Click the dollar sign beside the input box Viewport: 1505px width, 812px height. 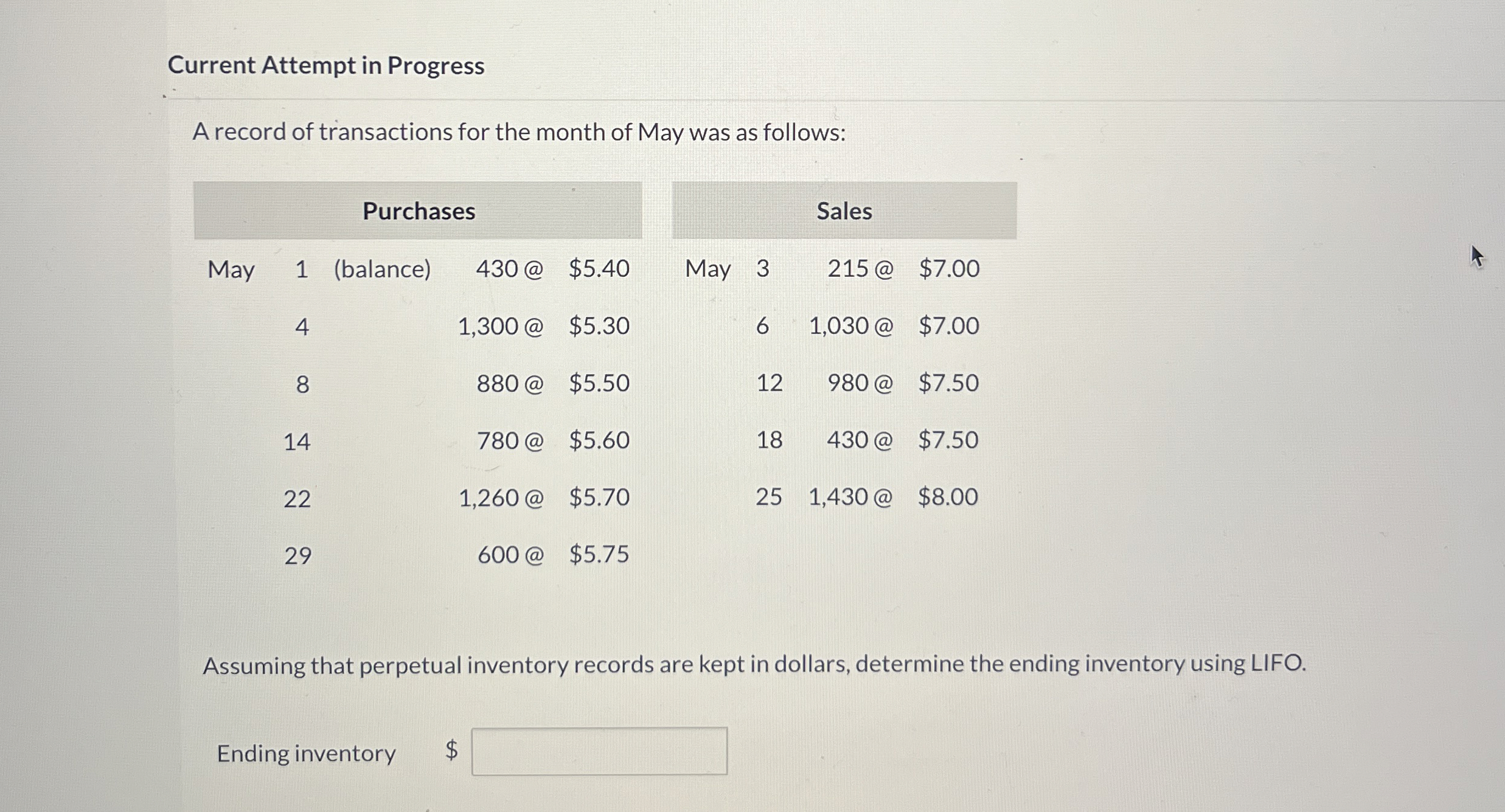(451, 753)
